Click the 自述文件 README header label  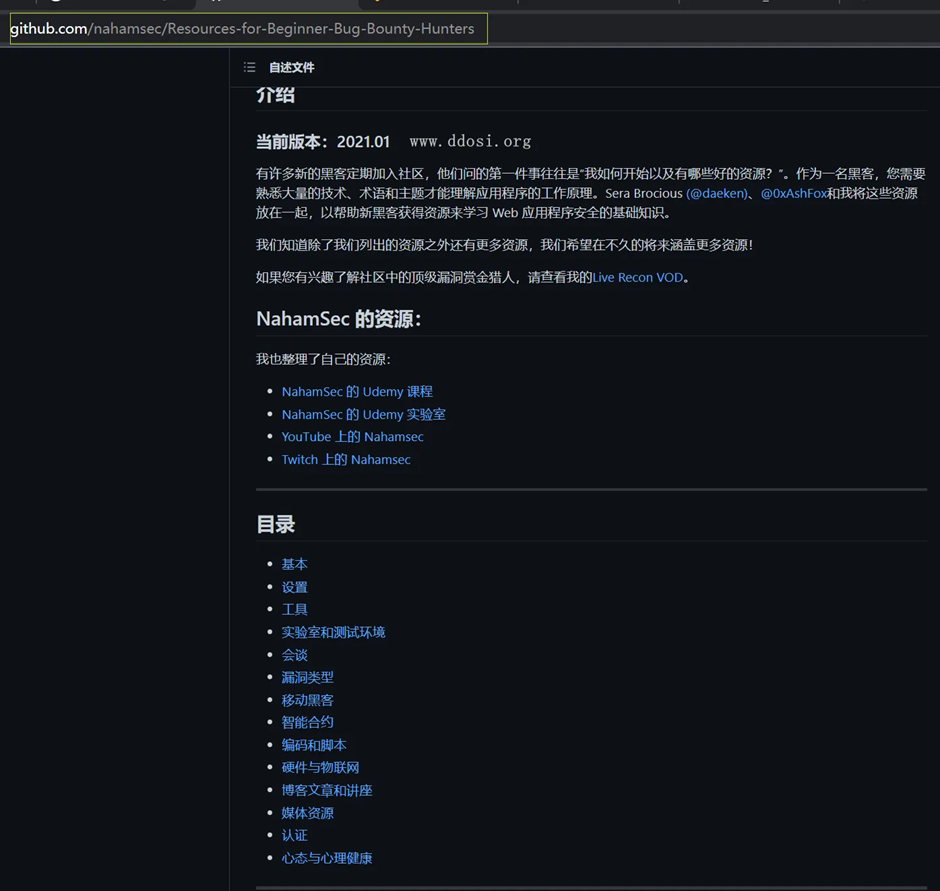(291, 67)
